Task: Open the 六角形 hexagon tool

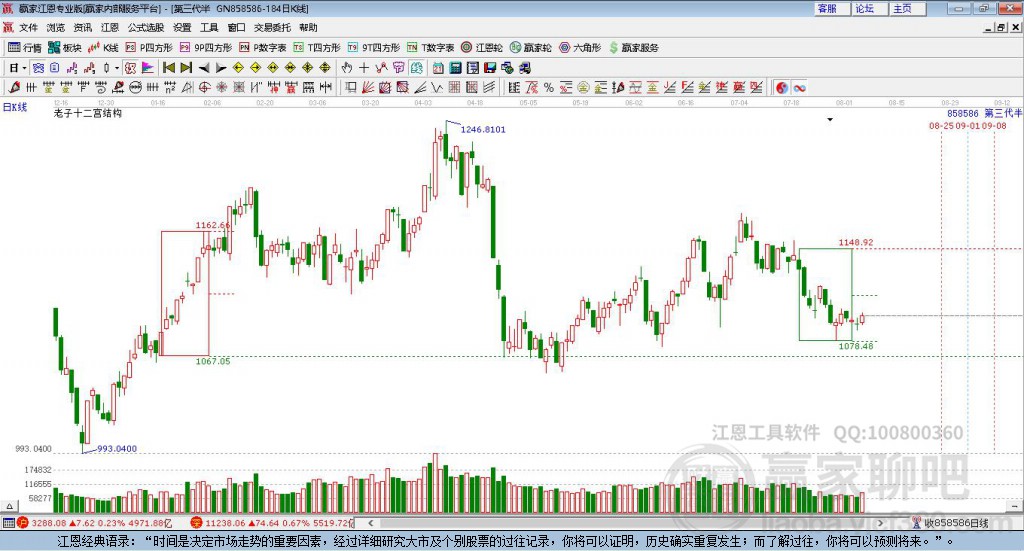Action: [580, 48]
